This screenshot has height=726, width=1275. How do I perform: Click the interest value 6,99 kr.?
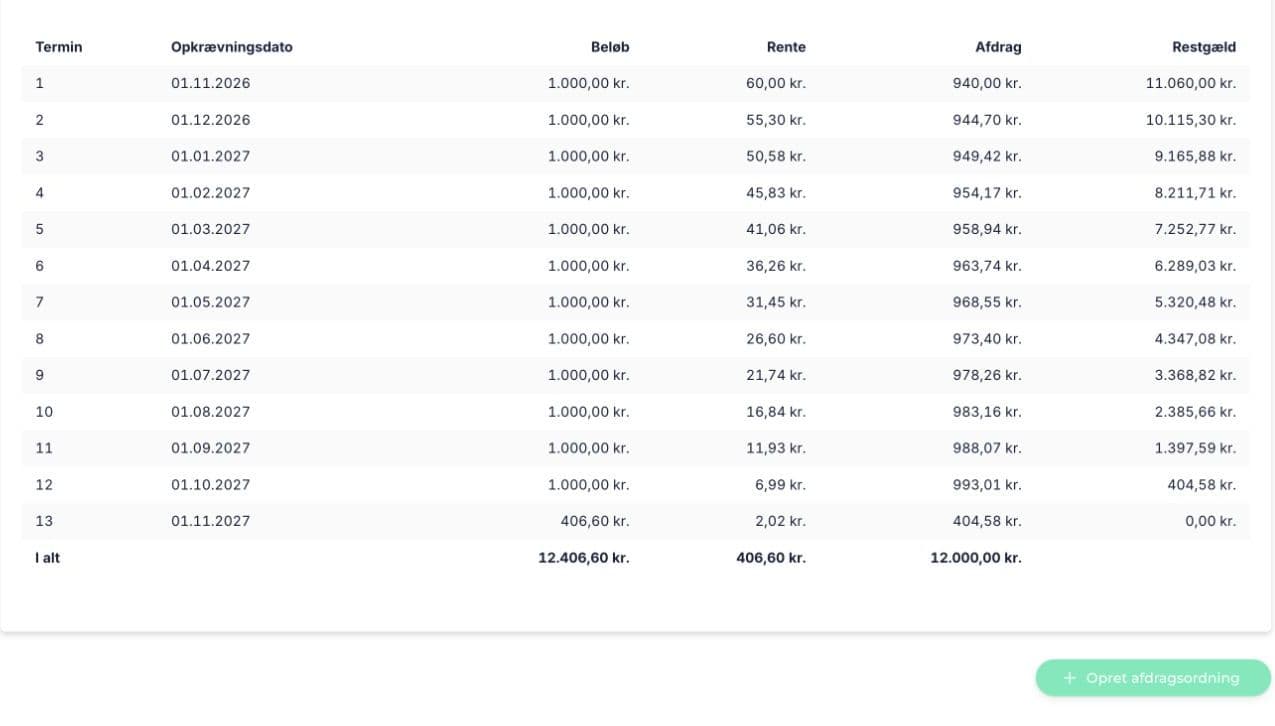point(780,485)
